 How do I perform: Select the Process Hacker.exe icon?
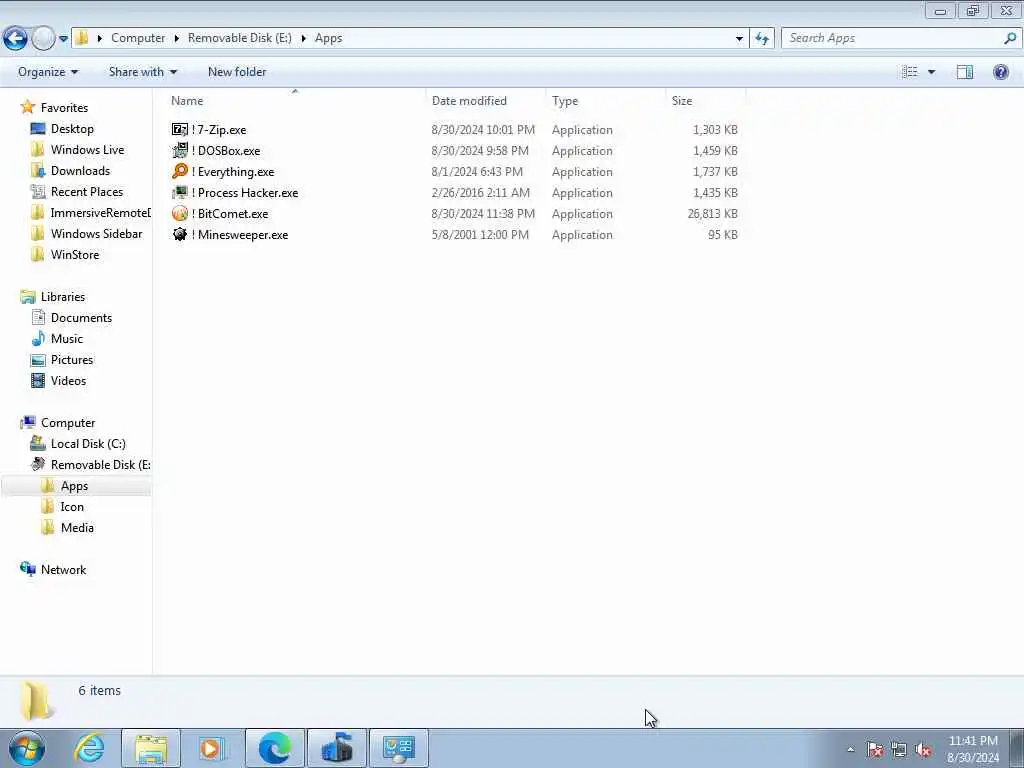[180, 192]
